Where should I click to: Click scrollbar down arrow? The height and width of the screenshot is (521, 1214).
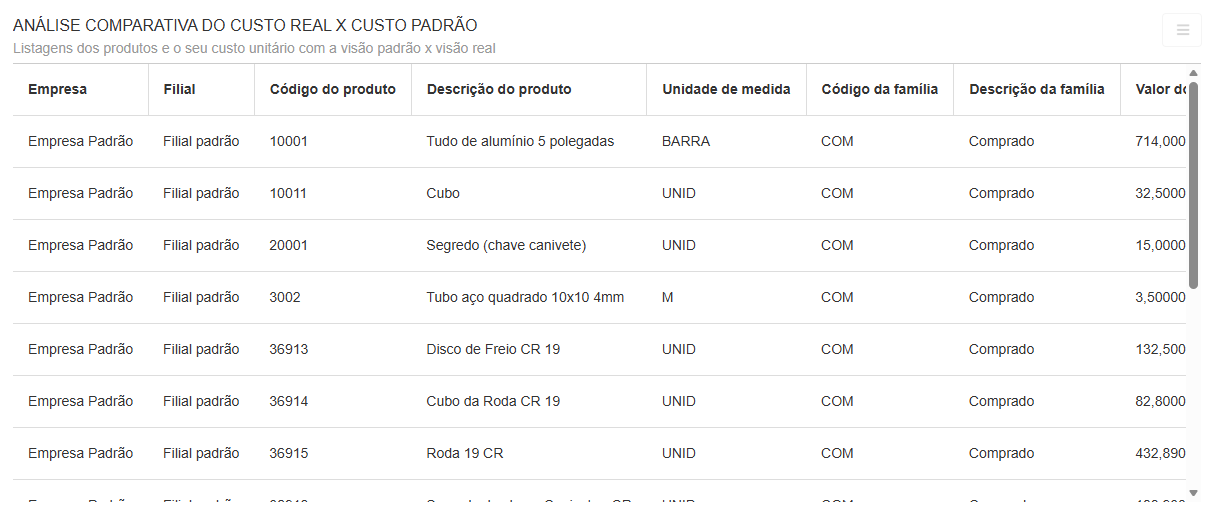[x=1193, y=492]
